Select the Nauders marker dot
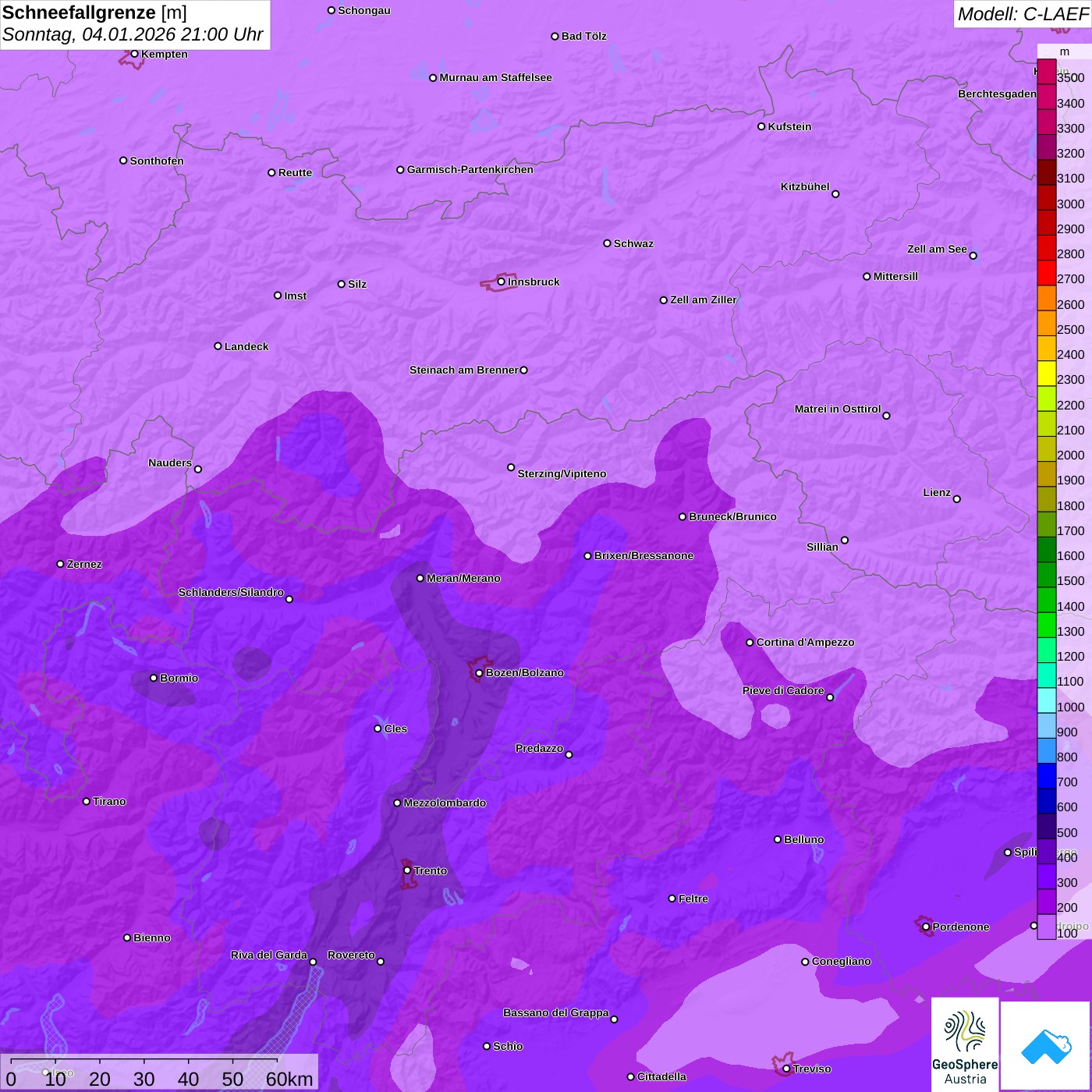 pyautogui.click(x=198, y=469)
